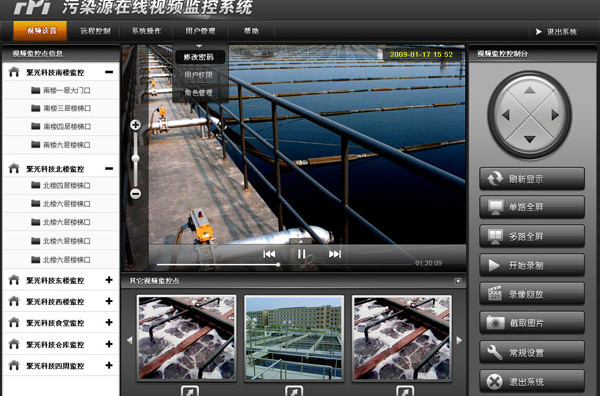Click the zoom-in plus icon on the video

coord(135,125)
